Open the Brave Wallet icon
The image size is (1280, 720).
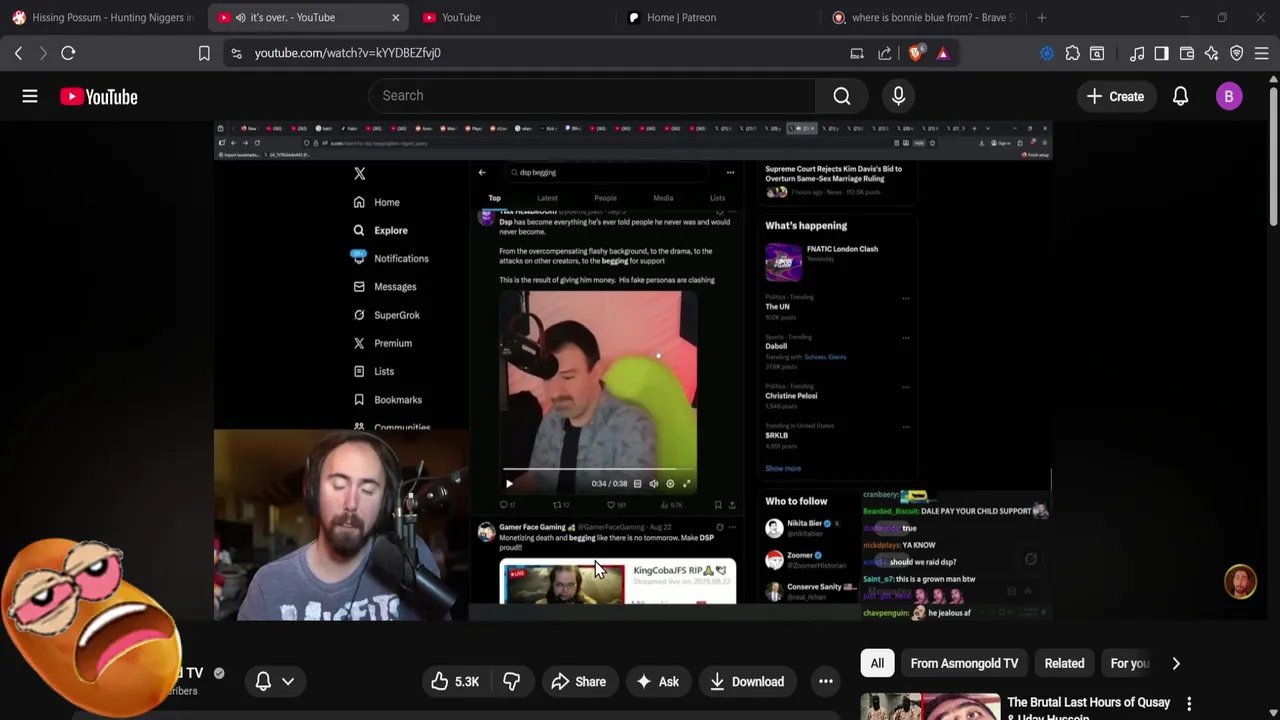(x=1187, y=53)
